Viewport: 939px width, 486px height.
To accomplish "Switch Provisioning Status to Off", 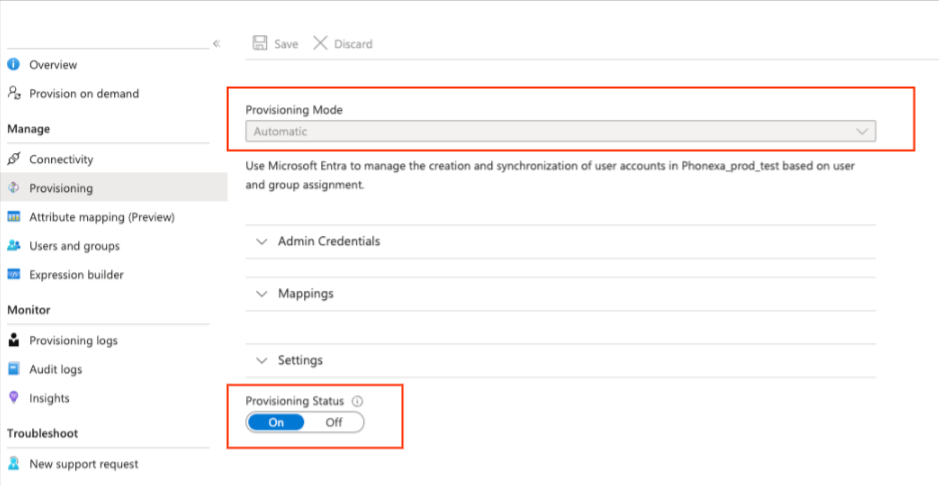I will coord(334,422).
